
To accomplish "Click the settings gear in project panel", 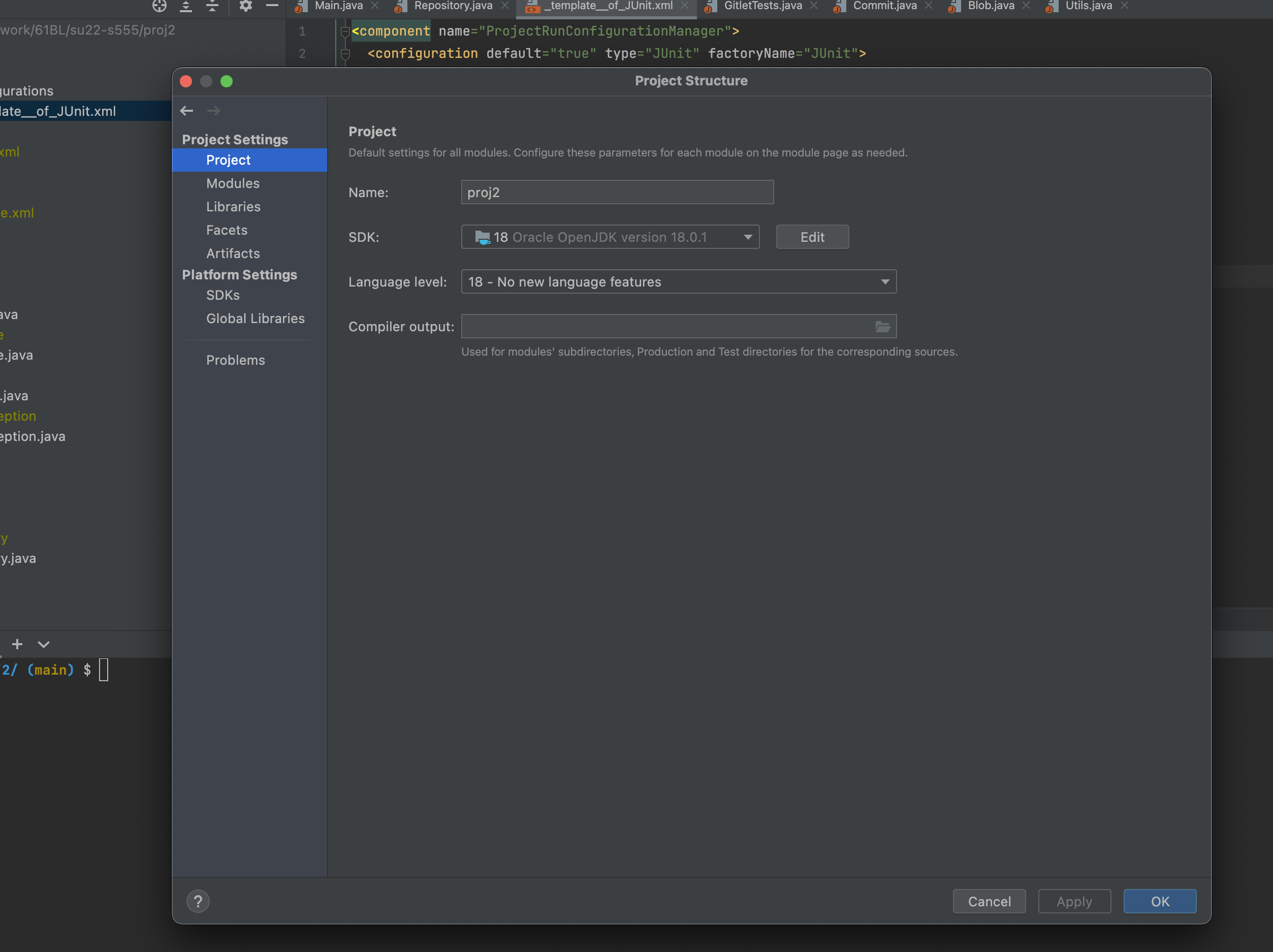I will click(x=246, y=6).
